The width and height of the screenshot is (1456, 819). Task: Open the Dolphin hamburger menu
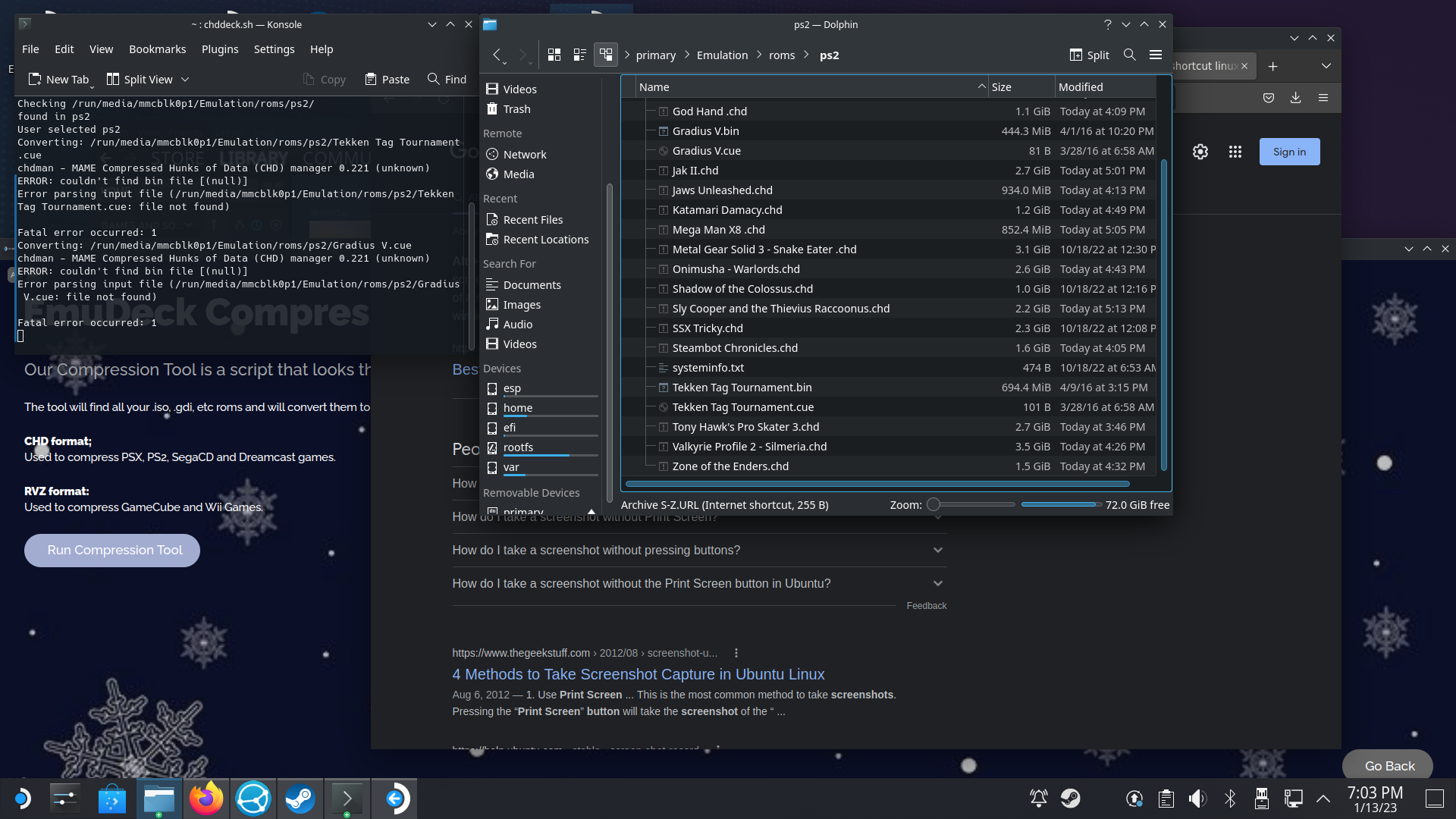pos(1156,55)
